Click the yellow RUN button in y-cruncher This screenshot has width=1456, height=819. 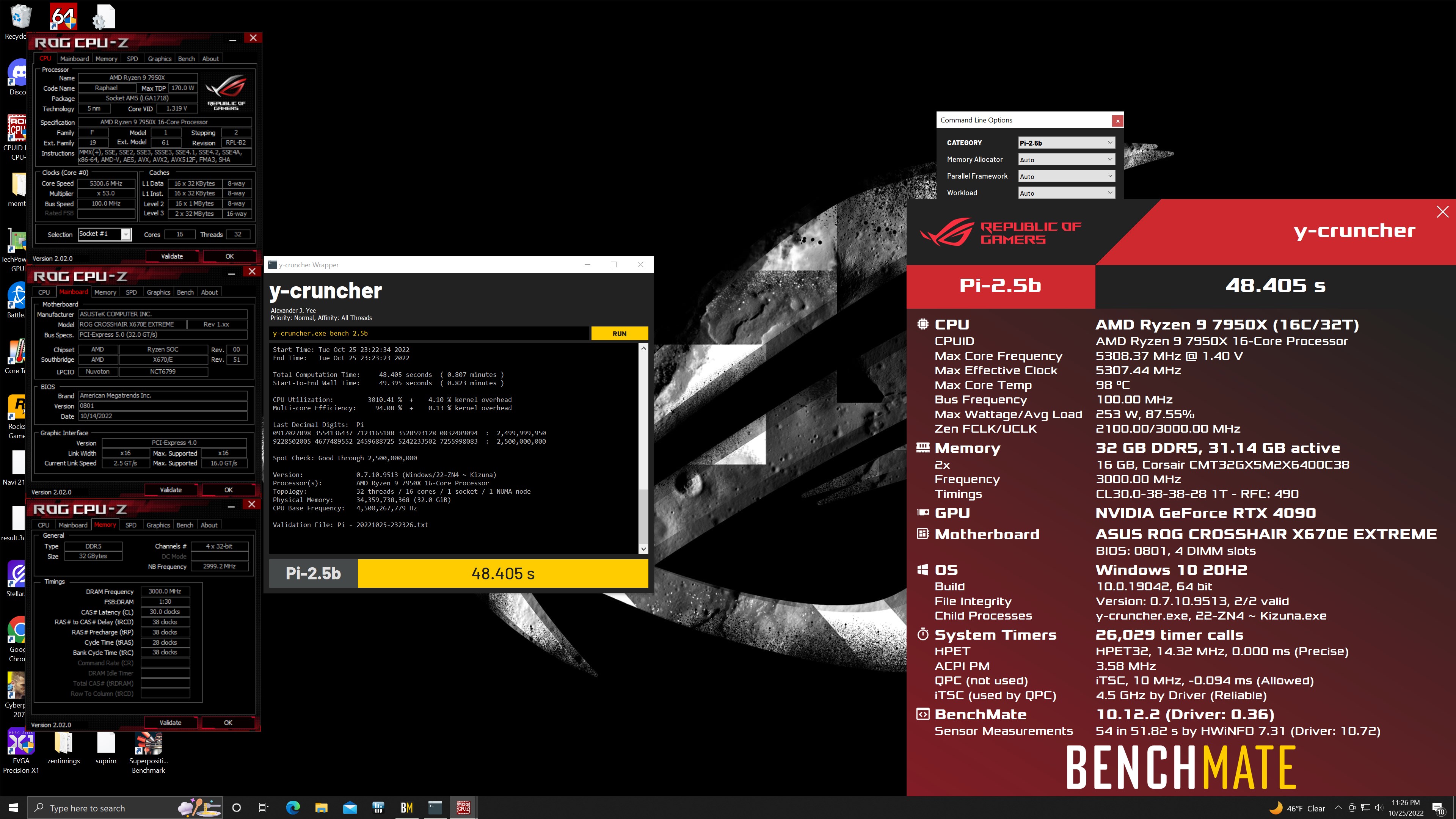(619, 334)
